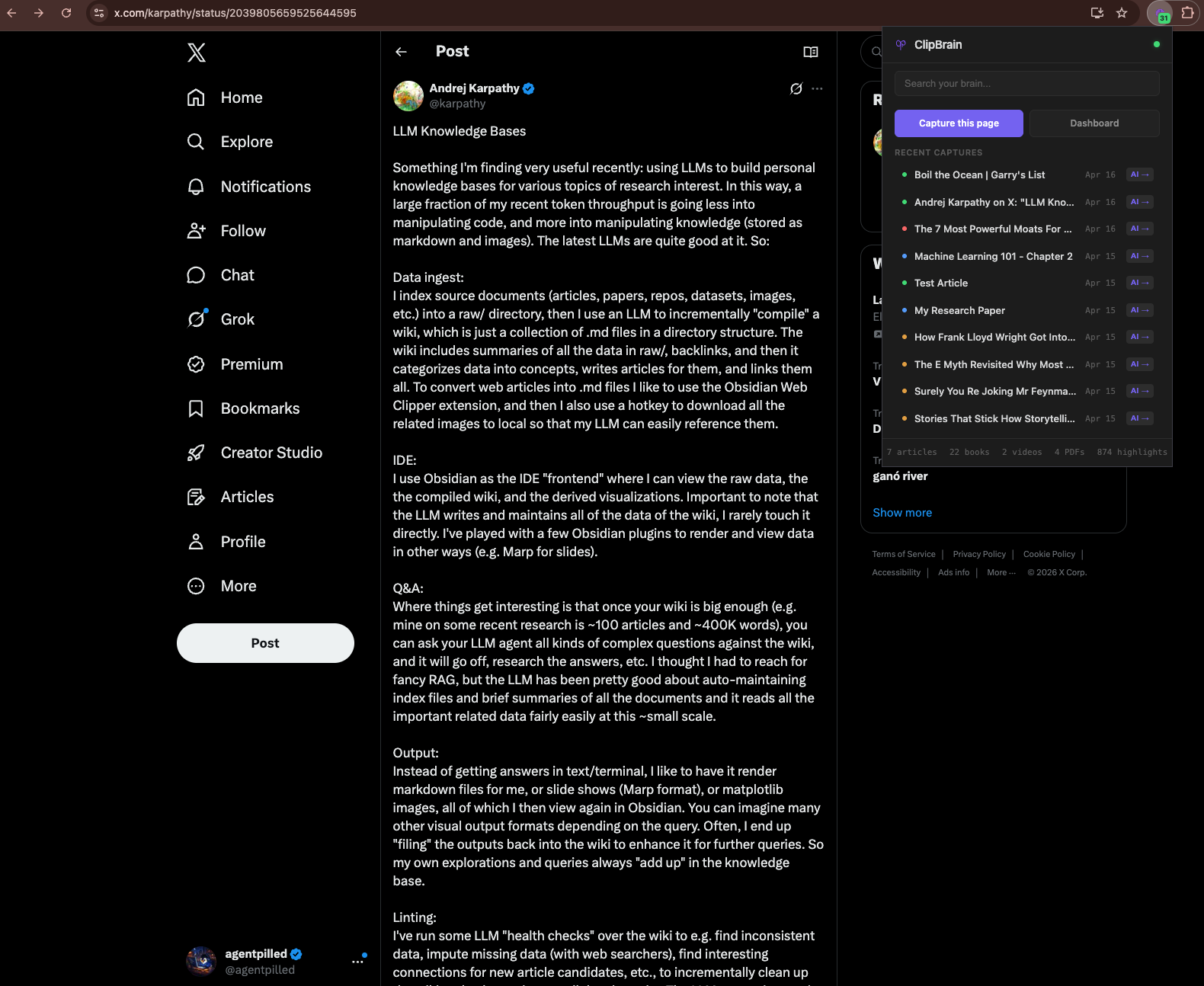This screenshot has width=1204, height=986.
Task: Open Notifications in the sidebar
Action: click(249, 187)
